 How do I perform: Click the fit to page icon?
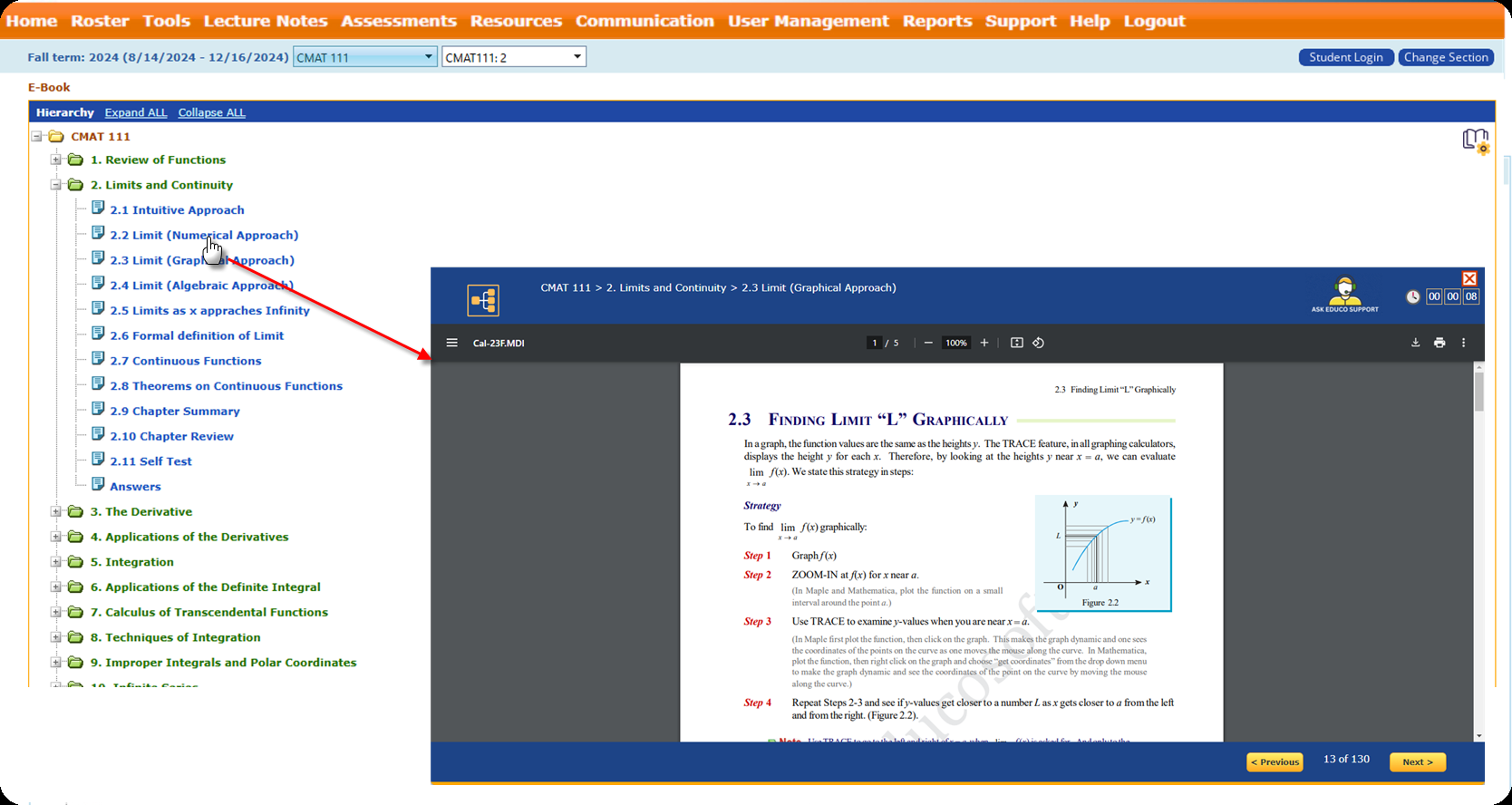[x=1016, y=343]
